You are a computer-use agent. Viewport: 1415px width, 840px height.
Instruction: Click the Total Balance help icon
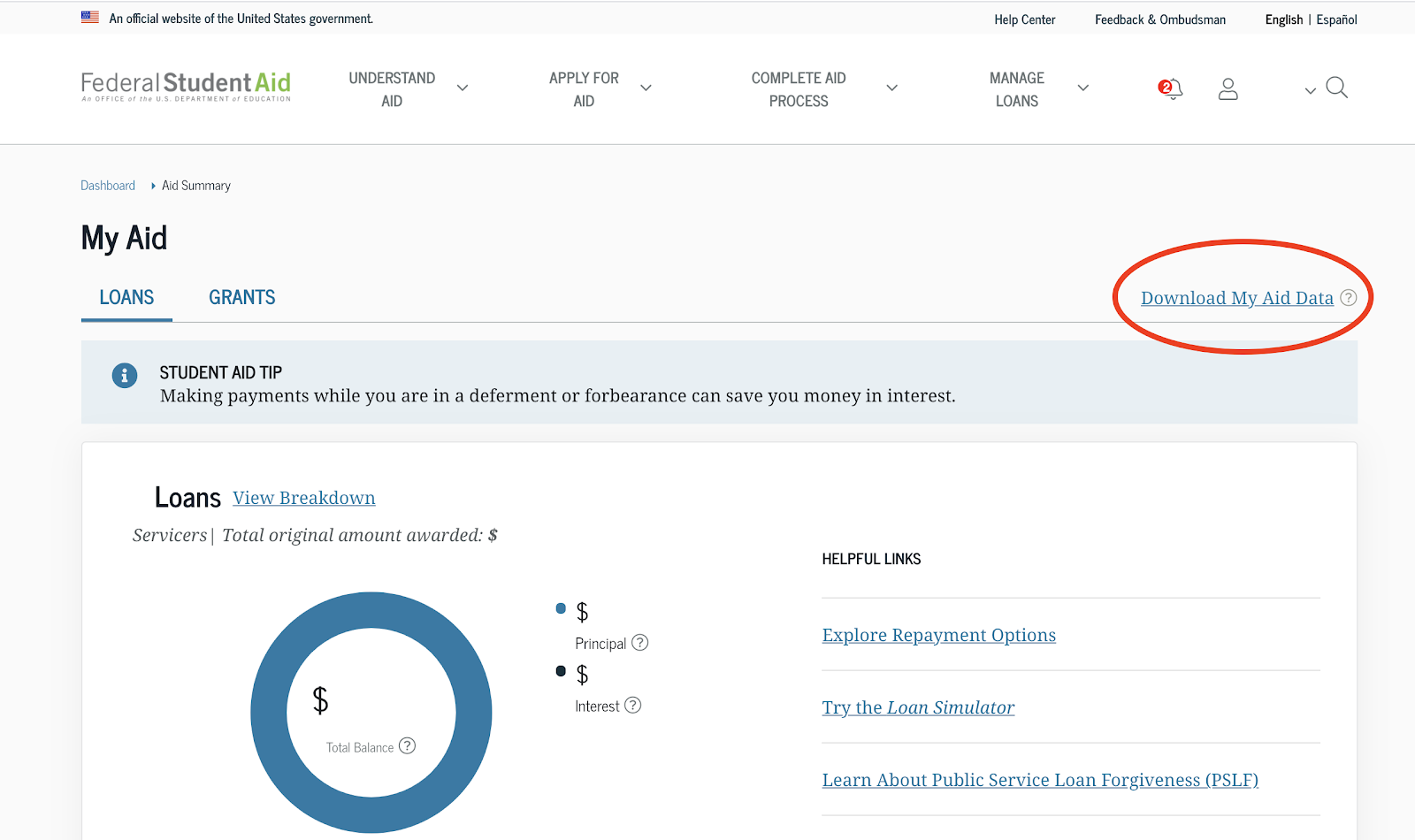[407, 746]
